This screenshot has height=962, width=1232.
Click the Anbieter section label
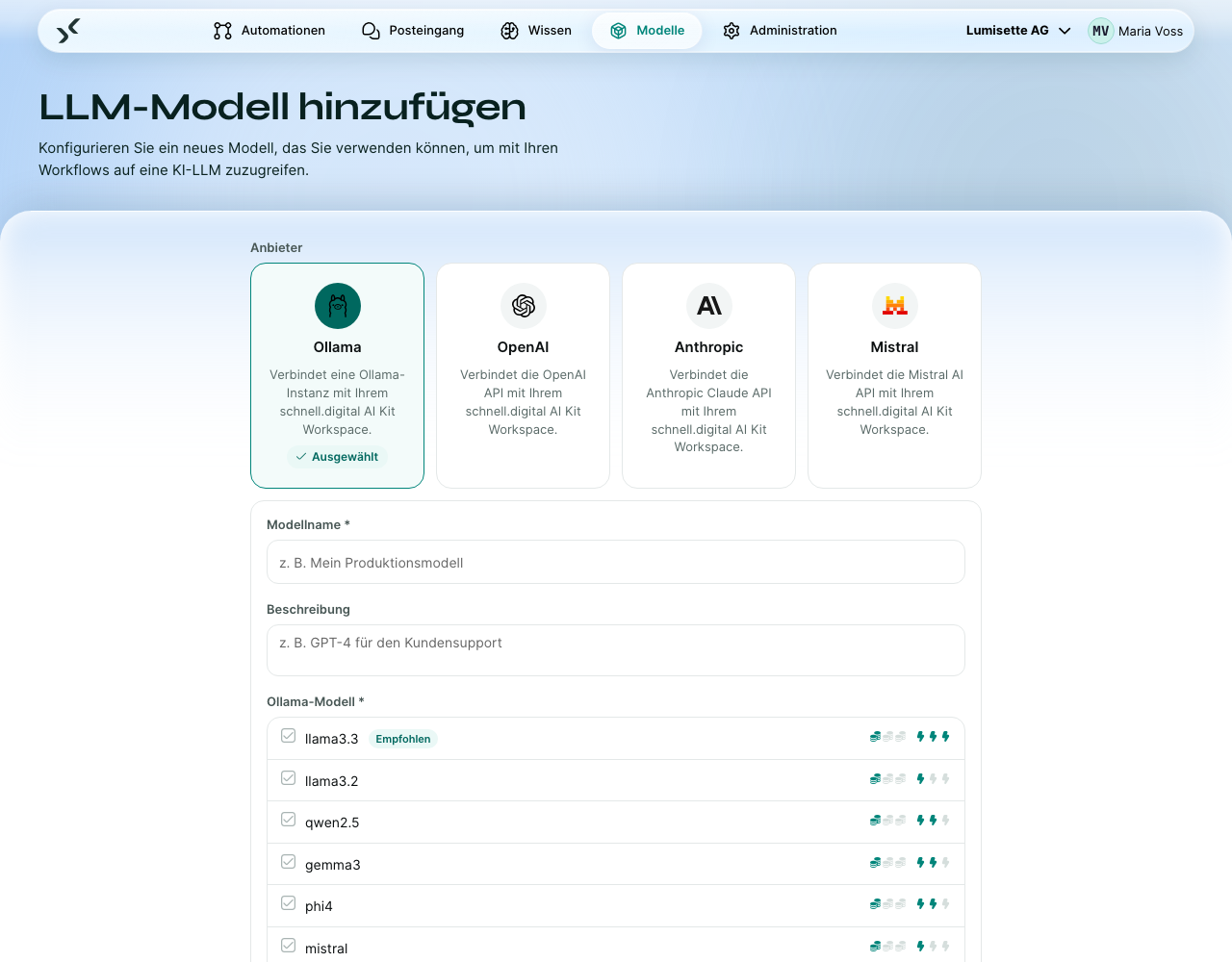(276, 247)
